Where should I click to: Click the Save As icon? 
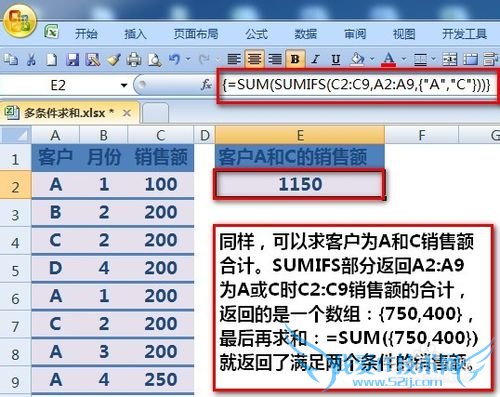(93, 60)
